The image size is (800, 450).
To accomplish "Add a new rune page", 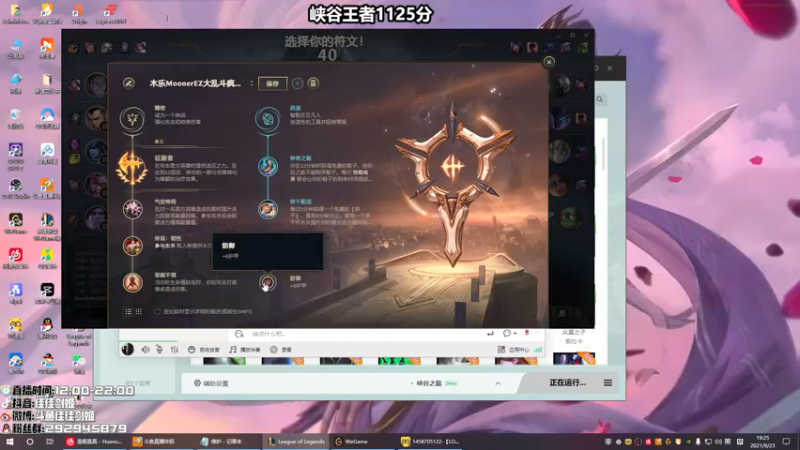I will coord(297,83).
